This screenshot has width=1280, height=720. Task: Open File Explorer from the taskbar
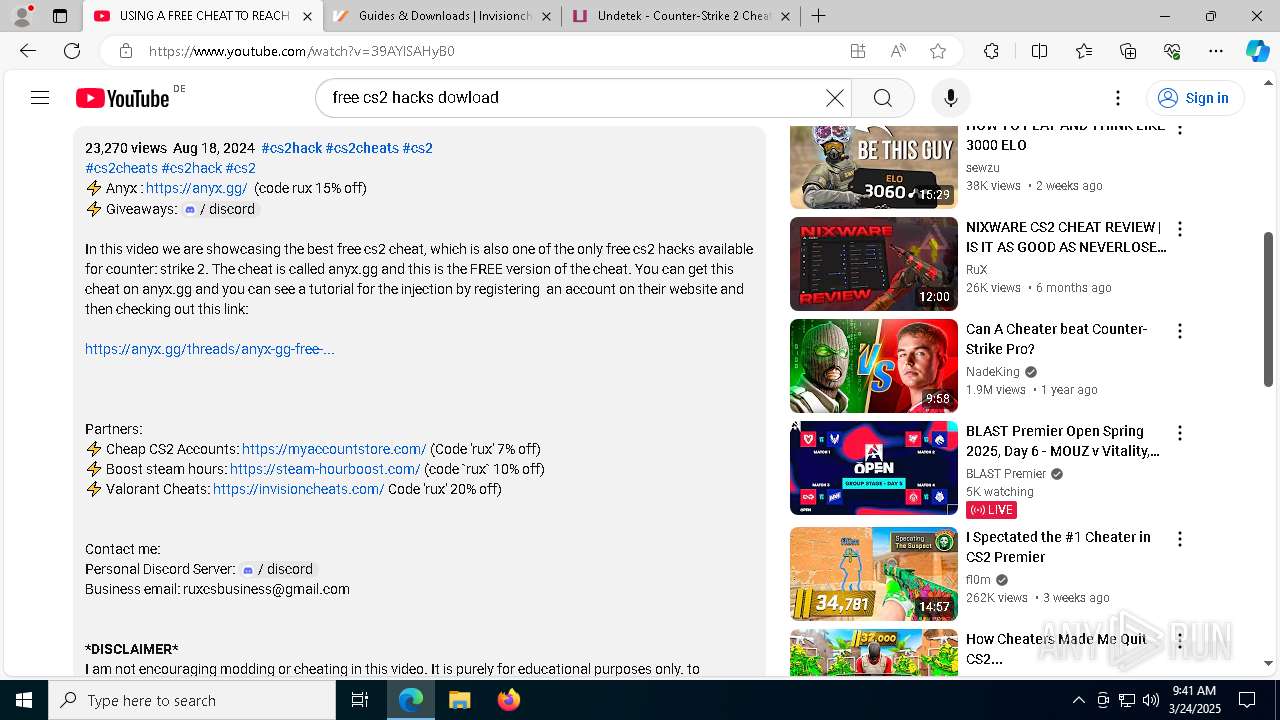point(459,700)
